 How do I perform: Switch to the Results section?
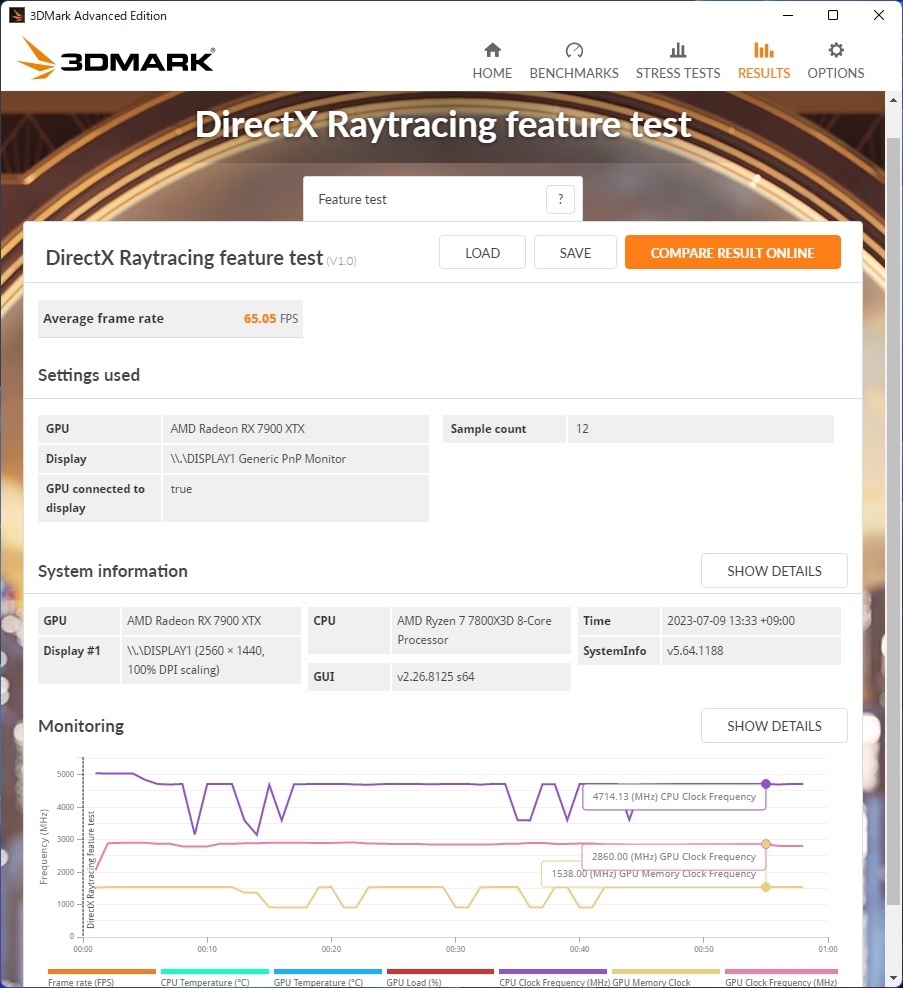click(763, 58)
